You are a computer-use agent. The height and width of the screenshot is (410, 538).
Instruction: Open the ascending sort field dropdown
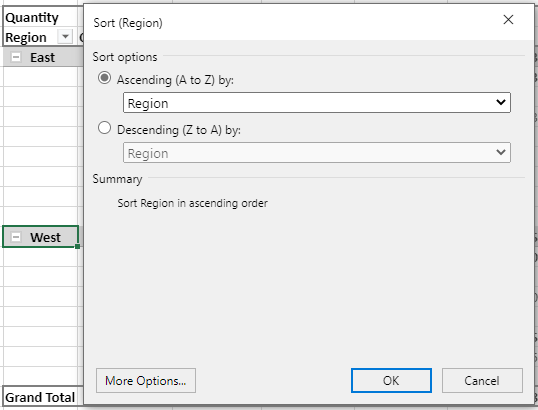317,103
